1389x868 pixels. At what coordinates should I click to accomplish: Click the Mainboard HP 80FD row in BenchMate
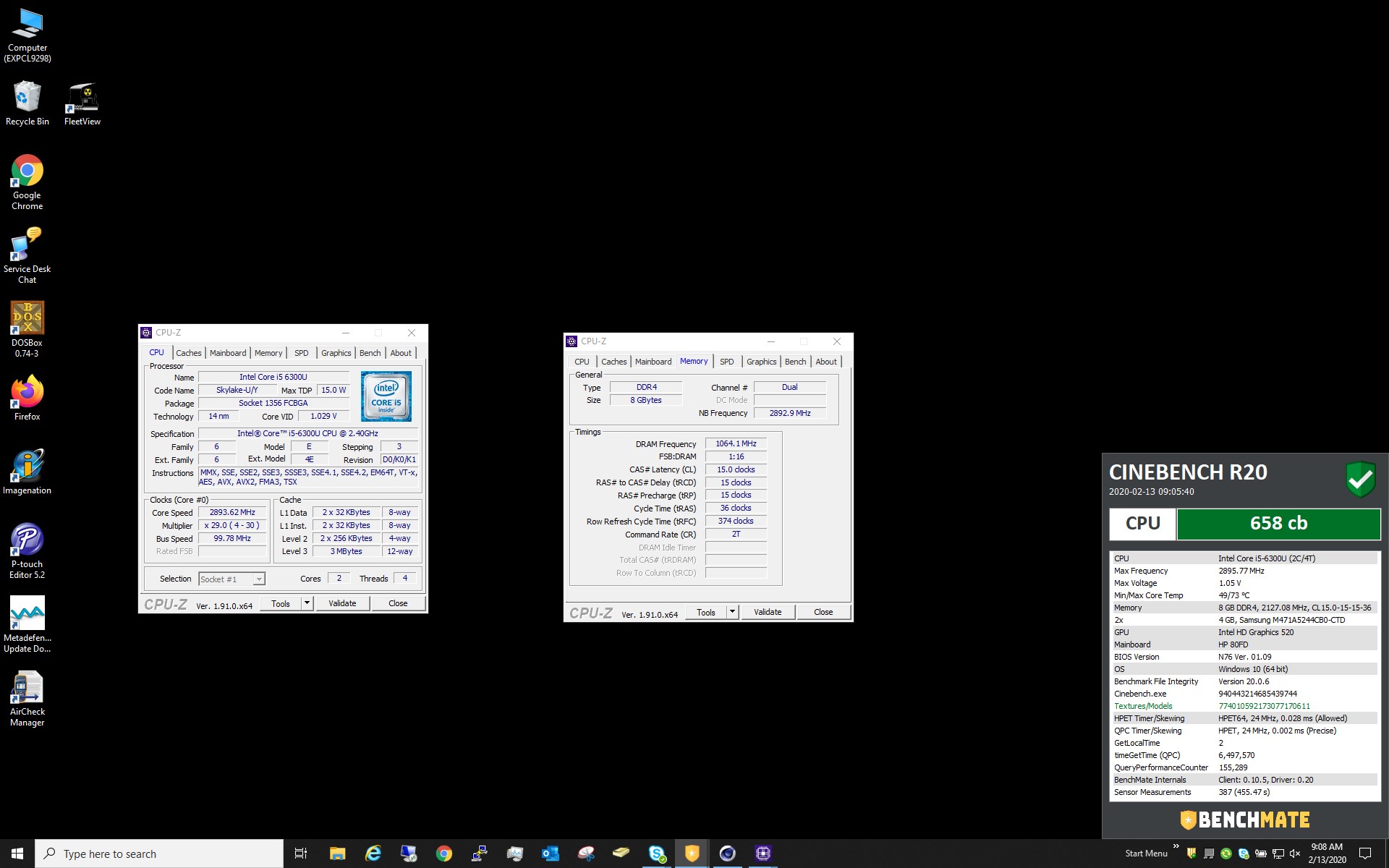(1244, 644)
